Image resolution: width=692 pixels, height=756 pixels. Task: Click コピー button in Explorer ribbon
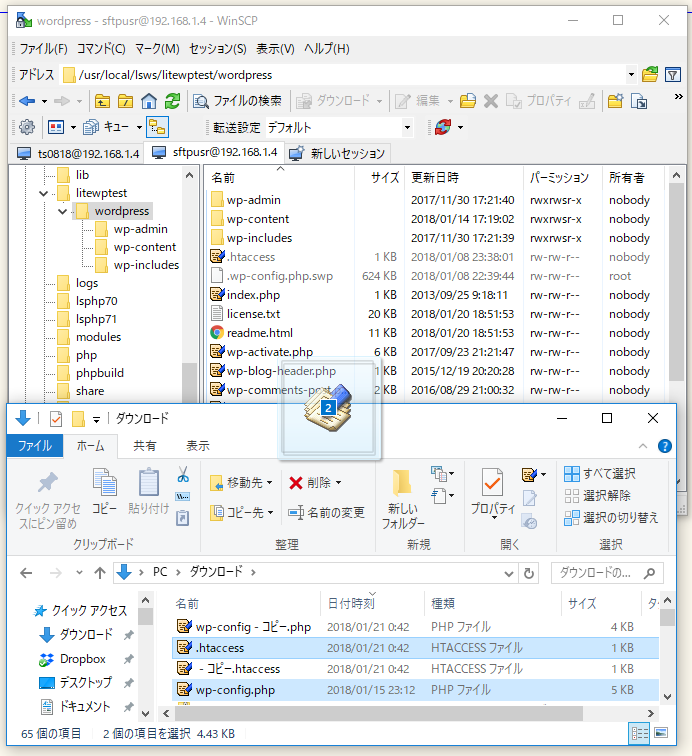pos(105,491)
